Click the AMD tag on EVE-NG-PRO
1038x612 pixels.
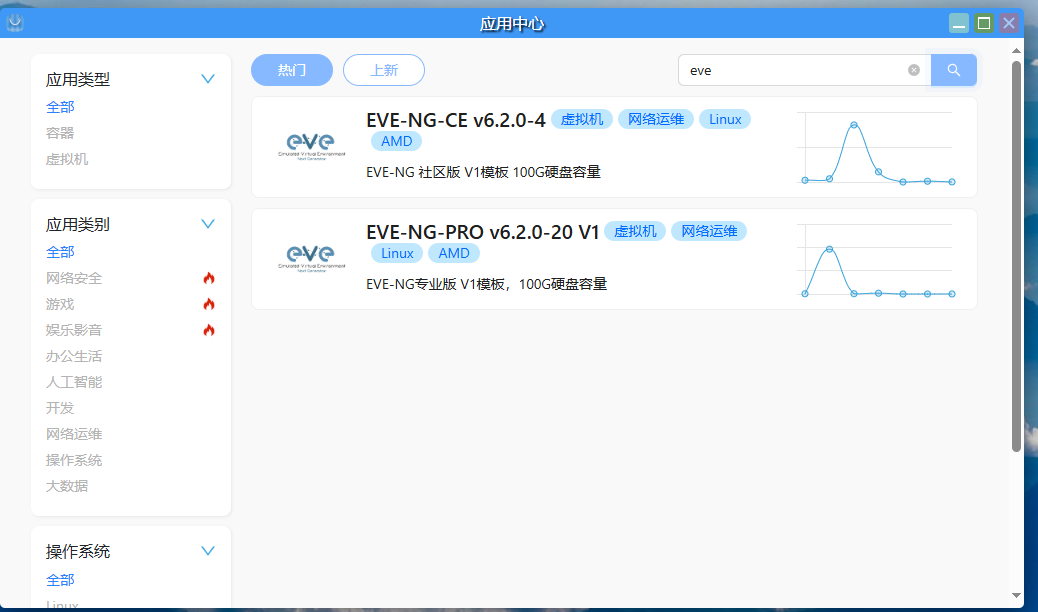453,253
